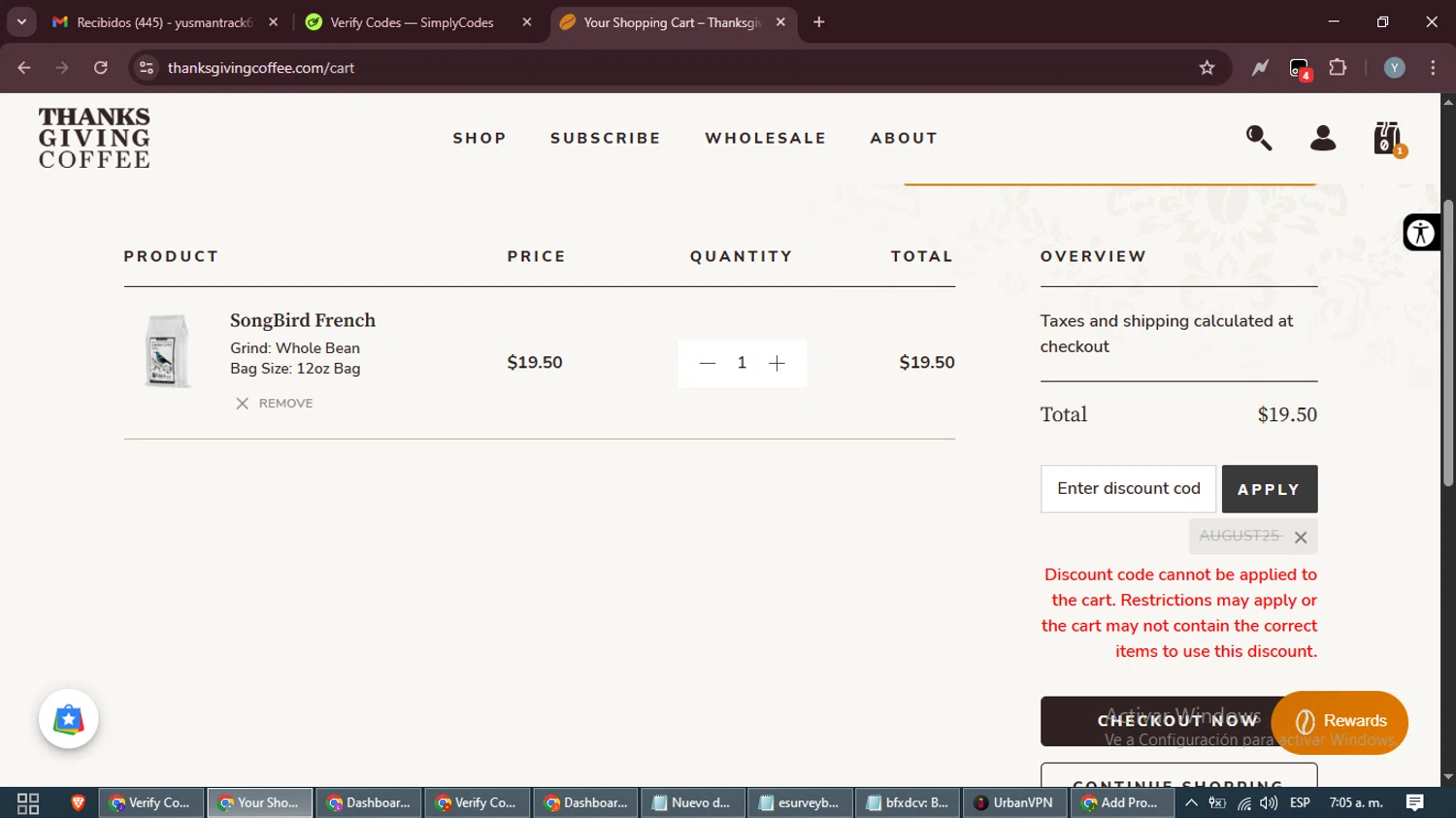Open the Shop menu
The width and height of the screenshot is (1456, 818).
tap(480, 138)
